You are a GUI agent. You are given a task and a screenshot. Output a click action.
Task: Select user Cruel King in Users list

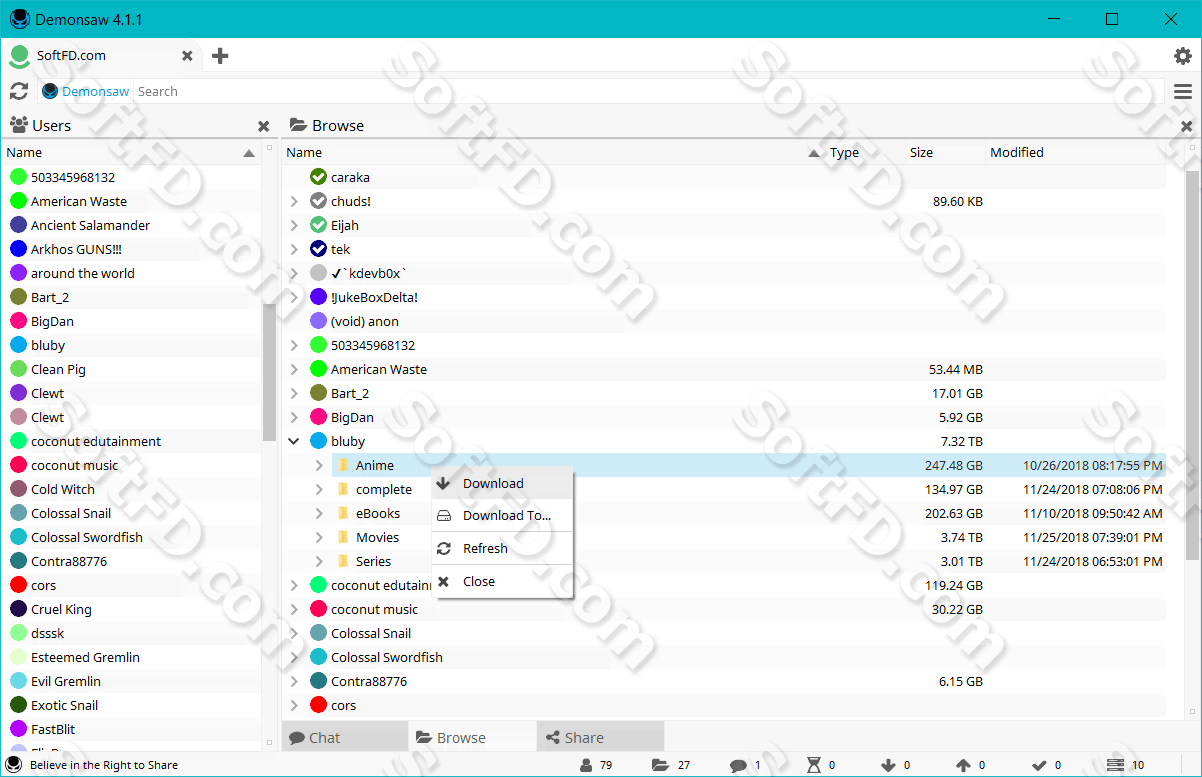click(131, 609)
